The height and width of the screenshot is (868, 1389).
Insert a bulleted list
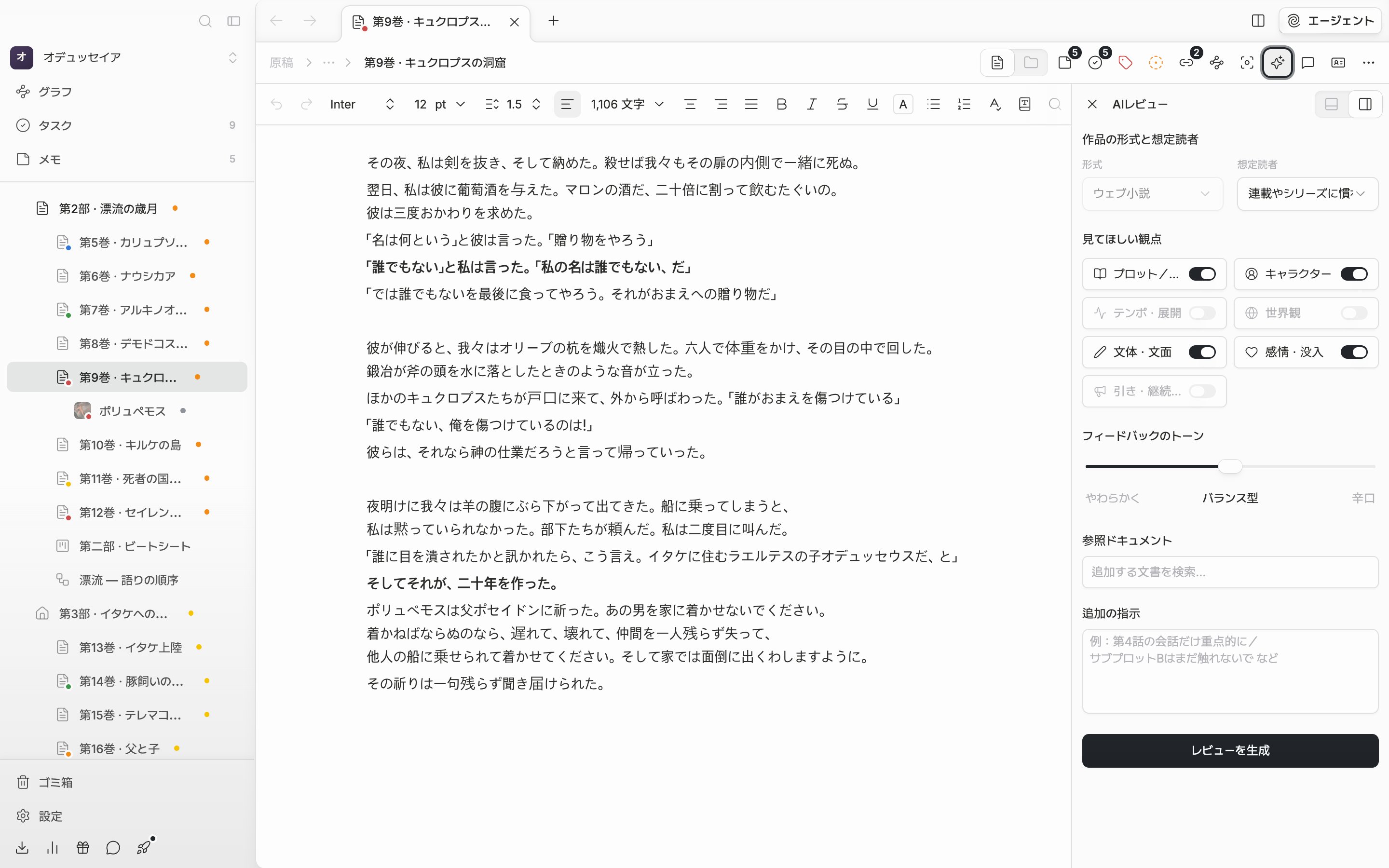tap(933, 104)
